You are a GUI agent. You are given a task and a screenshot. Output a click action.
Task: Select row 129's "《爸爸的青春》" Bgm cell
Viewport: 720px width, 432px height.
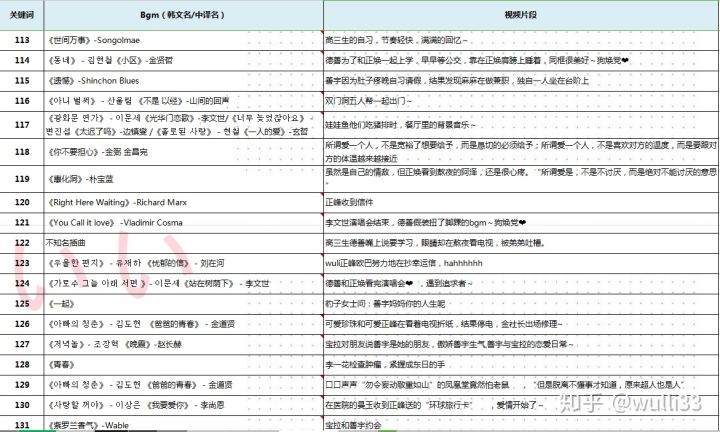(x=183, y=385)
